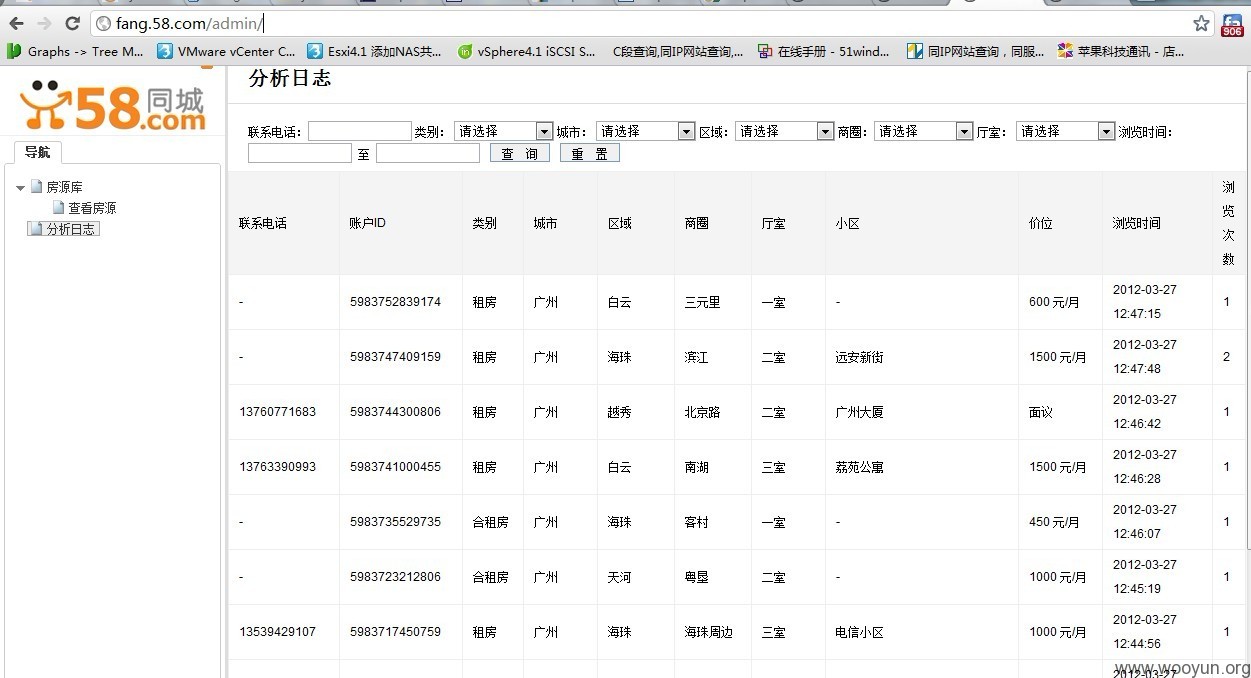The height and width of the screenshot is (678, 1251).
Task: Click the 联系电话 search input field
Action: click(360, 131)
